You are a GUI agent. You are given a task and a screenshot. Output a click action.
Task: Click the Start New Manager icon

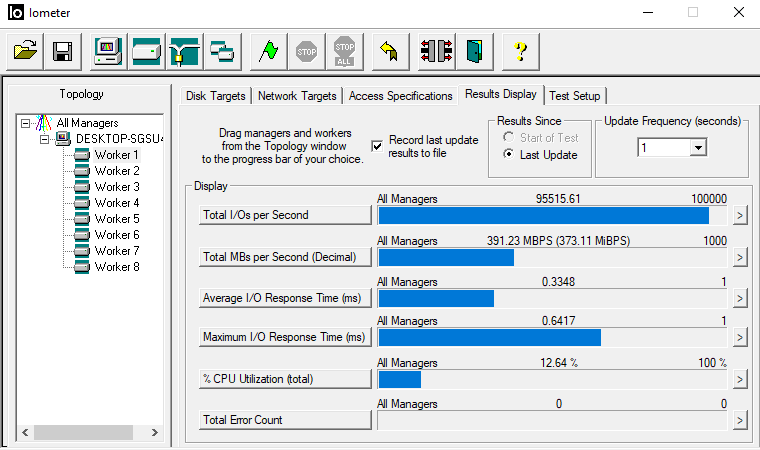click(108, 50)
